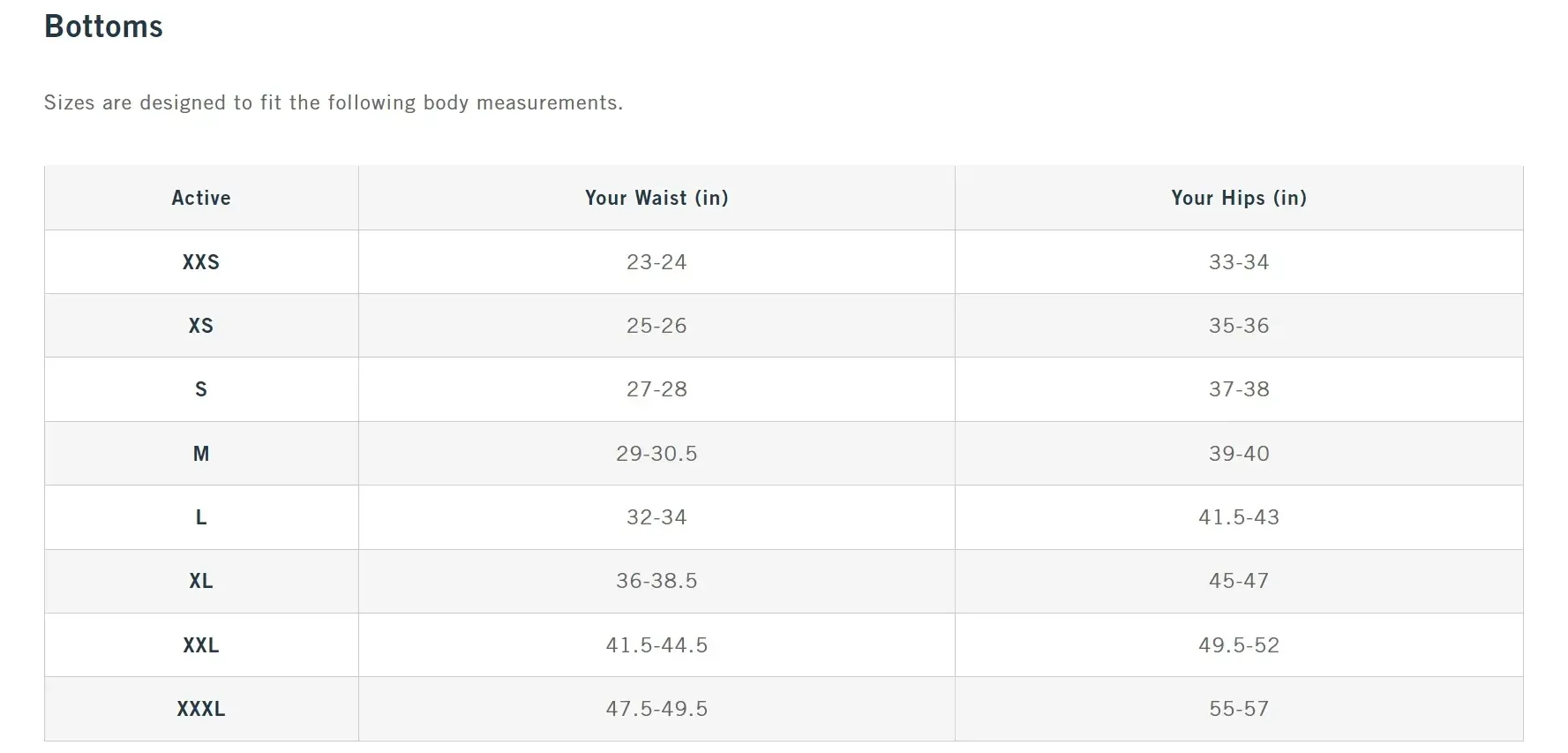Select the 29-30.5 waist measurement cell
Image resolution: width=1568 pixels, height=753 pixels.
click(656, 454)
